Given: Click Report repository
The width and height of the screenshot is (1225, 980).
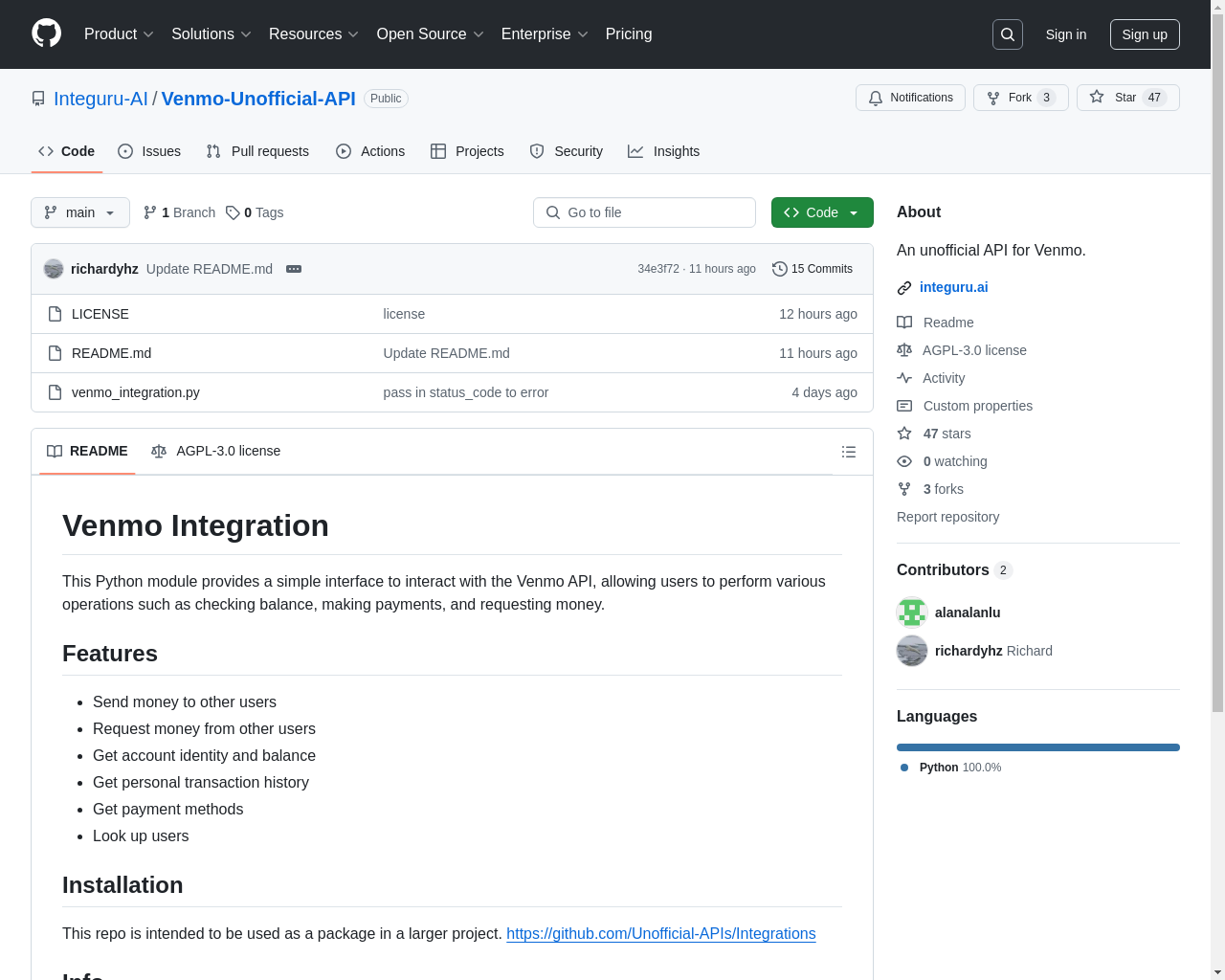Looking at the screenshot, I should (947, 517).
